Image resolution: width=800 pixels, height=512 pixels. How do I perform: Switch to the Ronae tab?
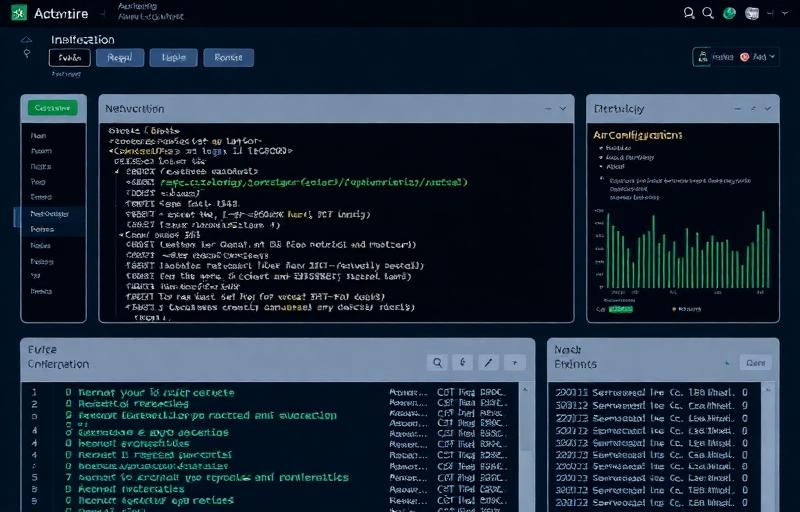tap(229, 58)
